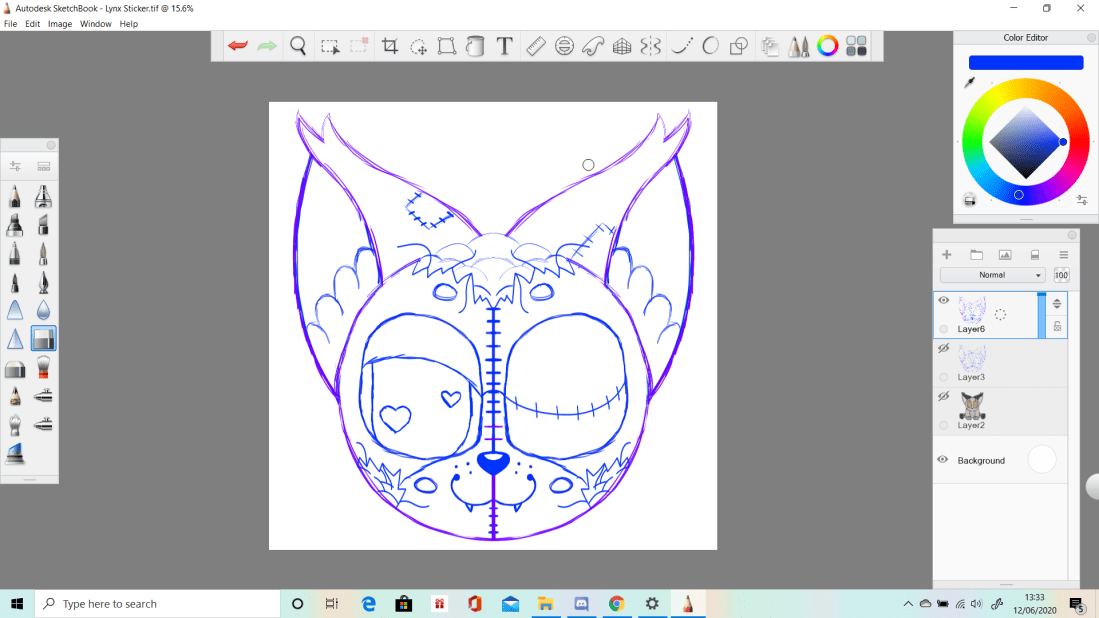This screenshot has width=1099, height=618.
Task: Click the Windows Start button
Action: pos(17,604)
